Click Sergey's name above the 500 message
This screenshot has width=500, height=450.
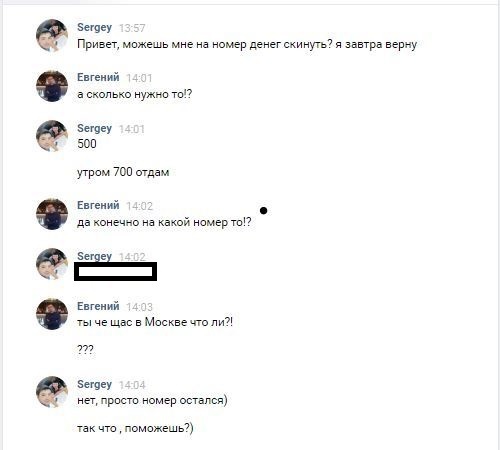(x=94, y=128)
